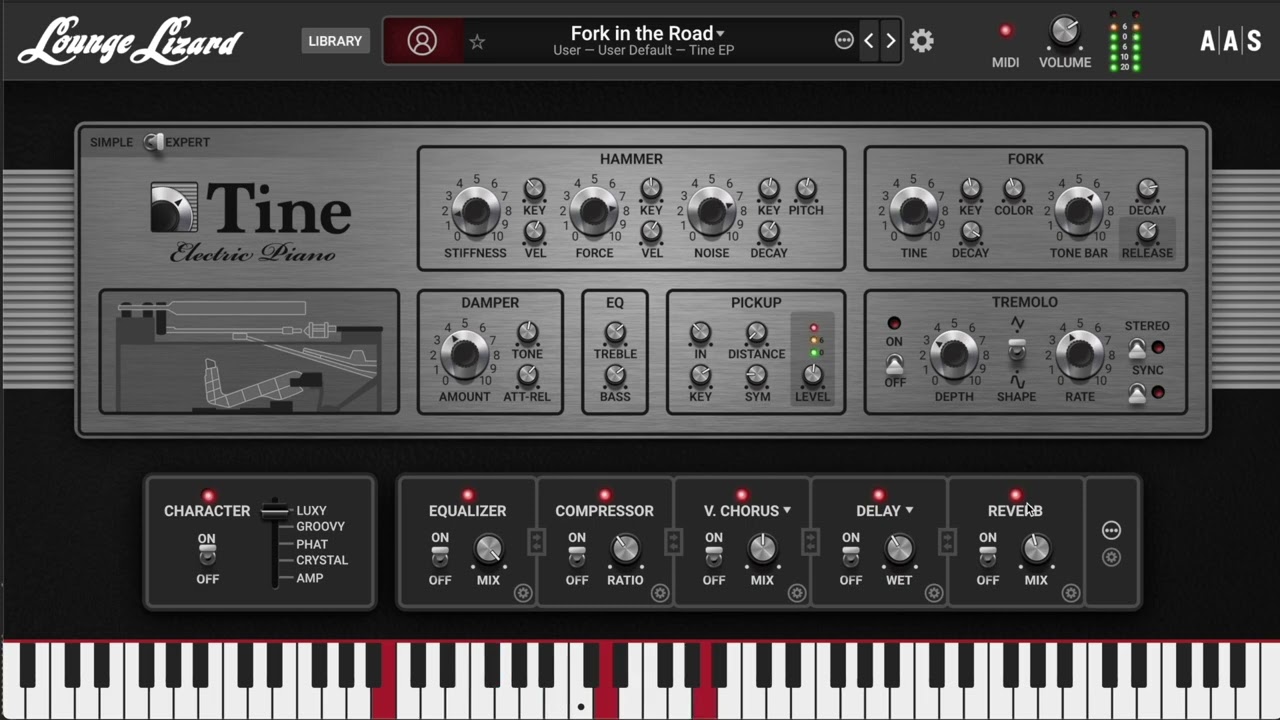Click the Delay Wet knob
The height and width of the screenshot is (720, 1280).
point(899,548)
